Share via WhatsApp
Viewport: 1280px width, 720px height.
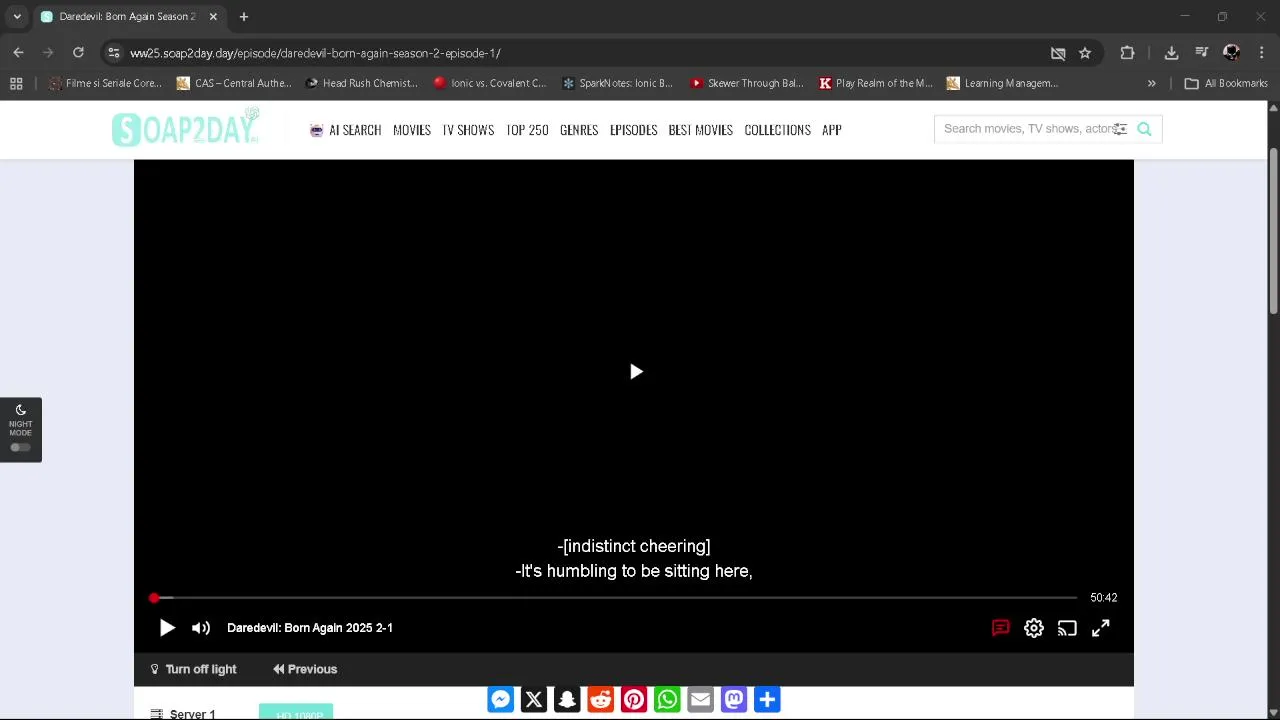point(667,700)
